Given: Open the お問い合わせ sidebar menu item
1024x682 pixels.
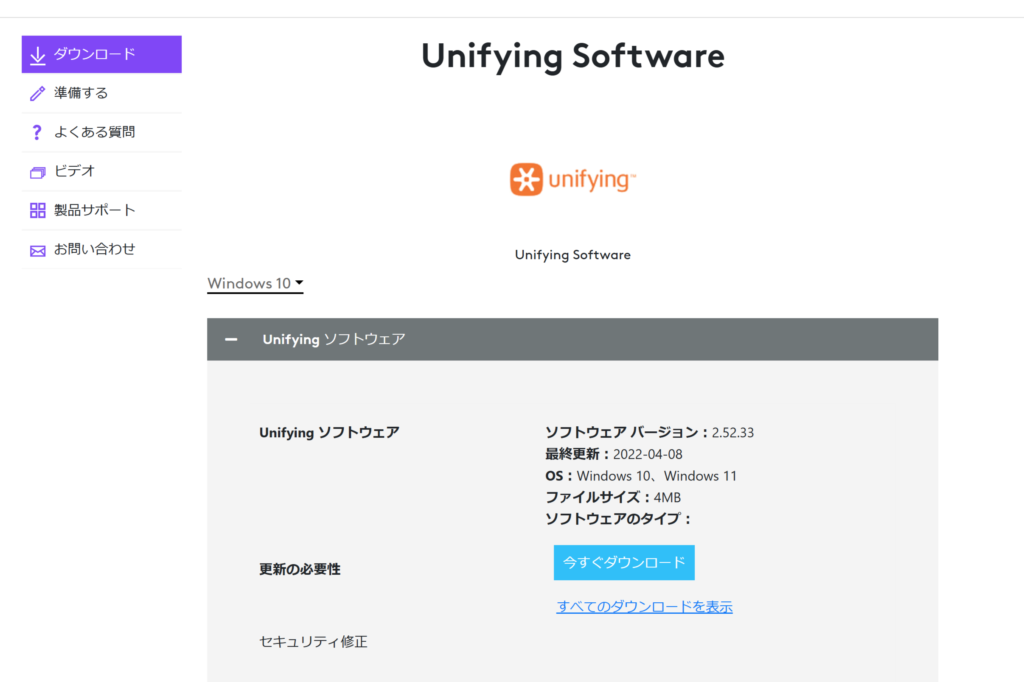Looking at the screenshot, I should 101,250.
